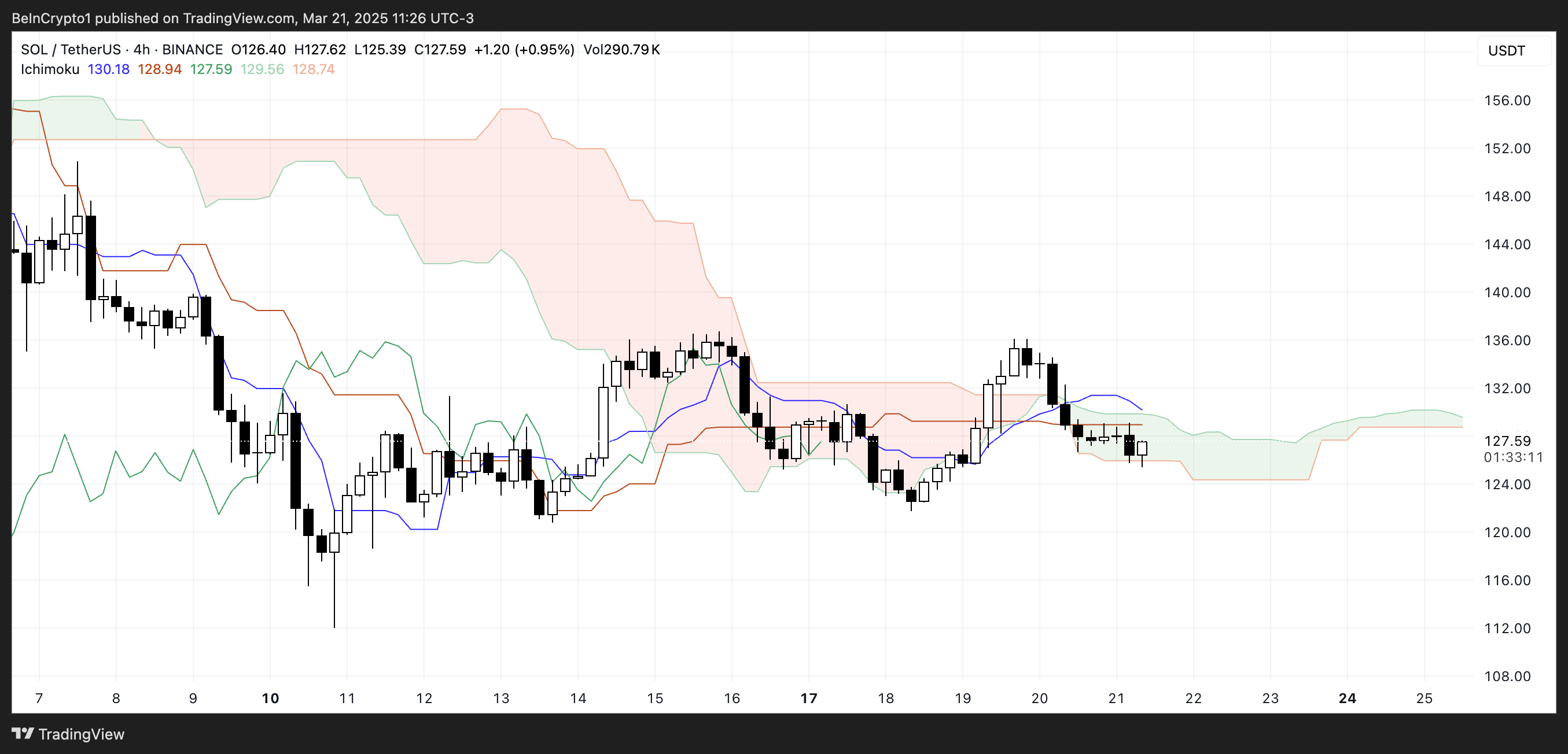
Task: Click the 108.00 price axis label
Action: pos(1507,675)
